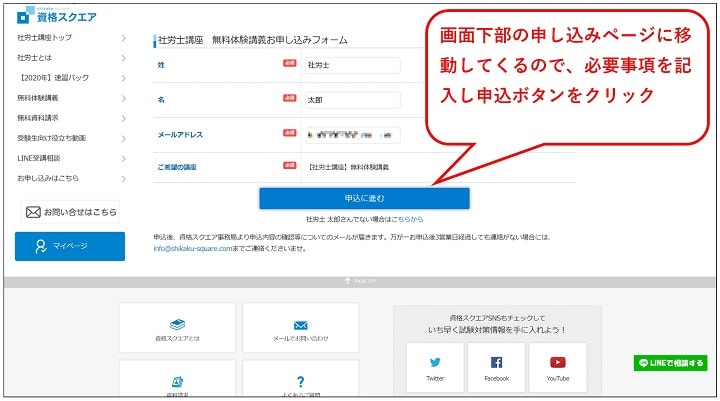Select 【社労士講座】無料体験講義 text
Viewport: 720px width, 401px height.
click(349, 167)
